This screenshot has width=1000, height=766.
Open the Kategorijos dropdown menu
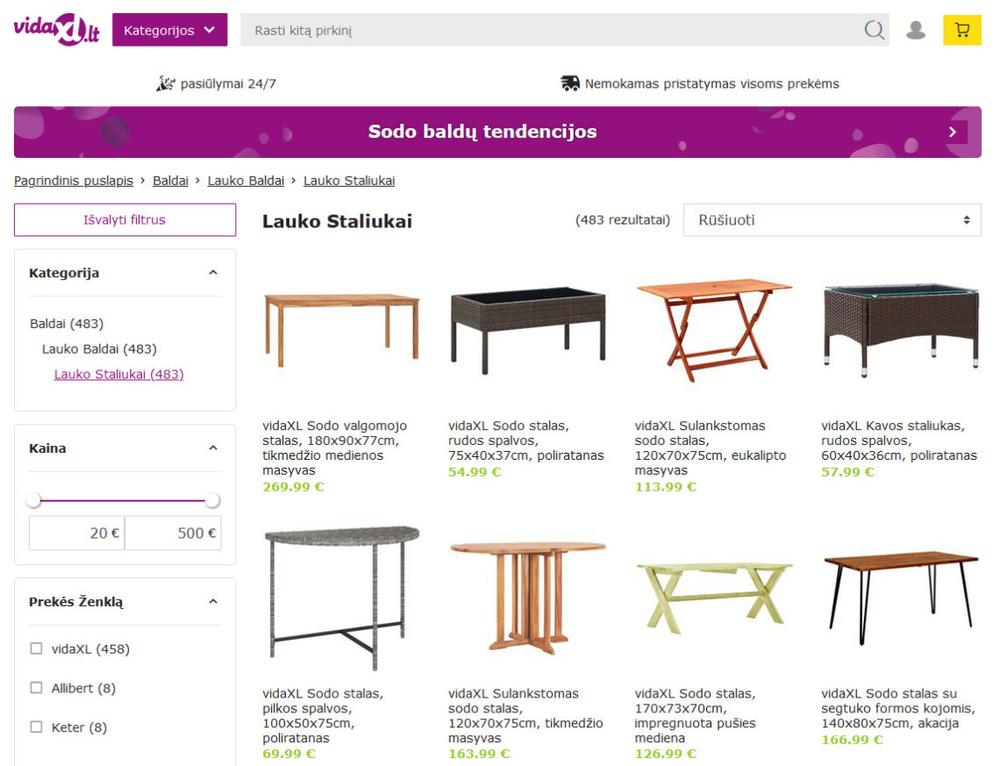169,30
